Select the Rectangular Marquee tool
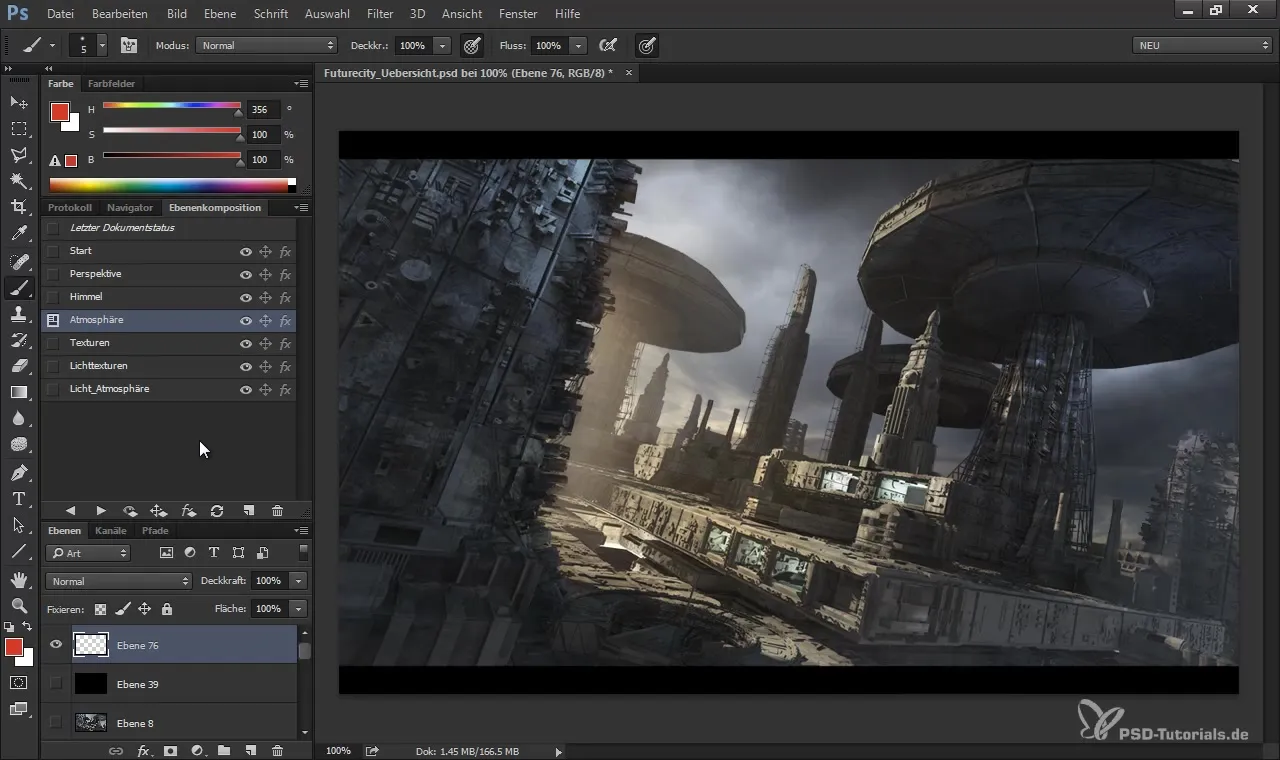Viewport: 1280px width, 760px height. [19, 129]
